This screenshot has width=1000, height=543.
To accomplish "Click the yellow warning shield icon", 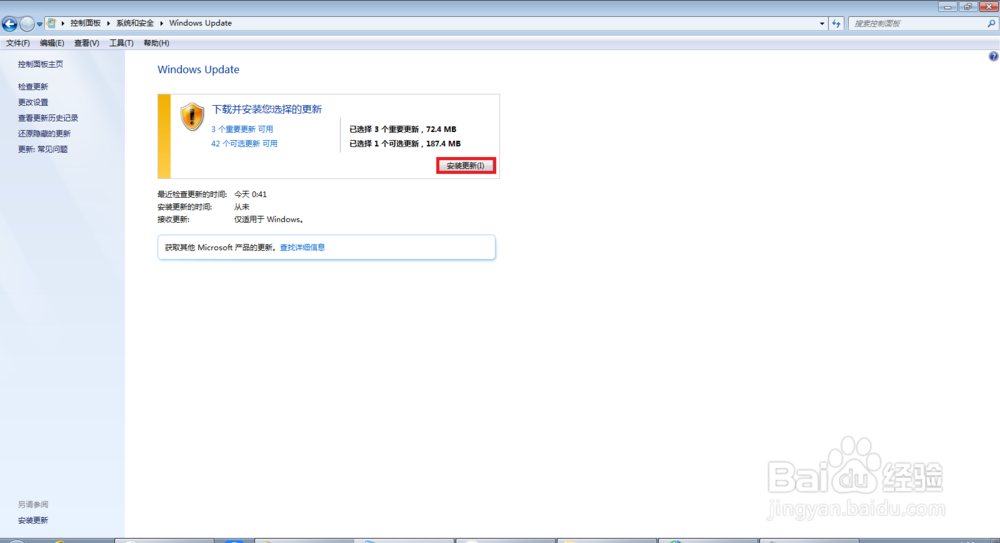I will coord(192,117).
